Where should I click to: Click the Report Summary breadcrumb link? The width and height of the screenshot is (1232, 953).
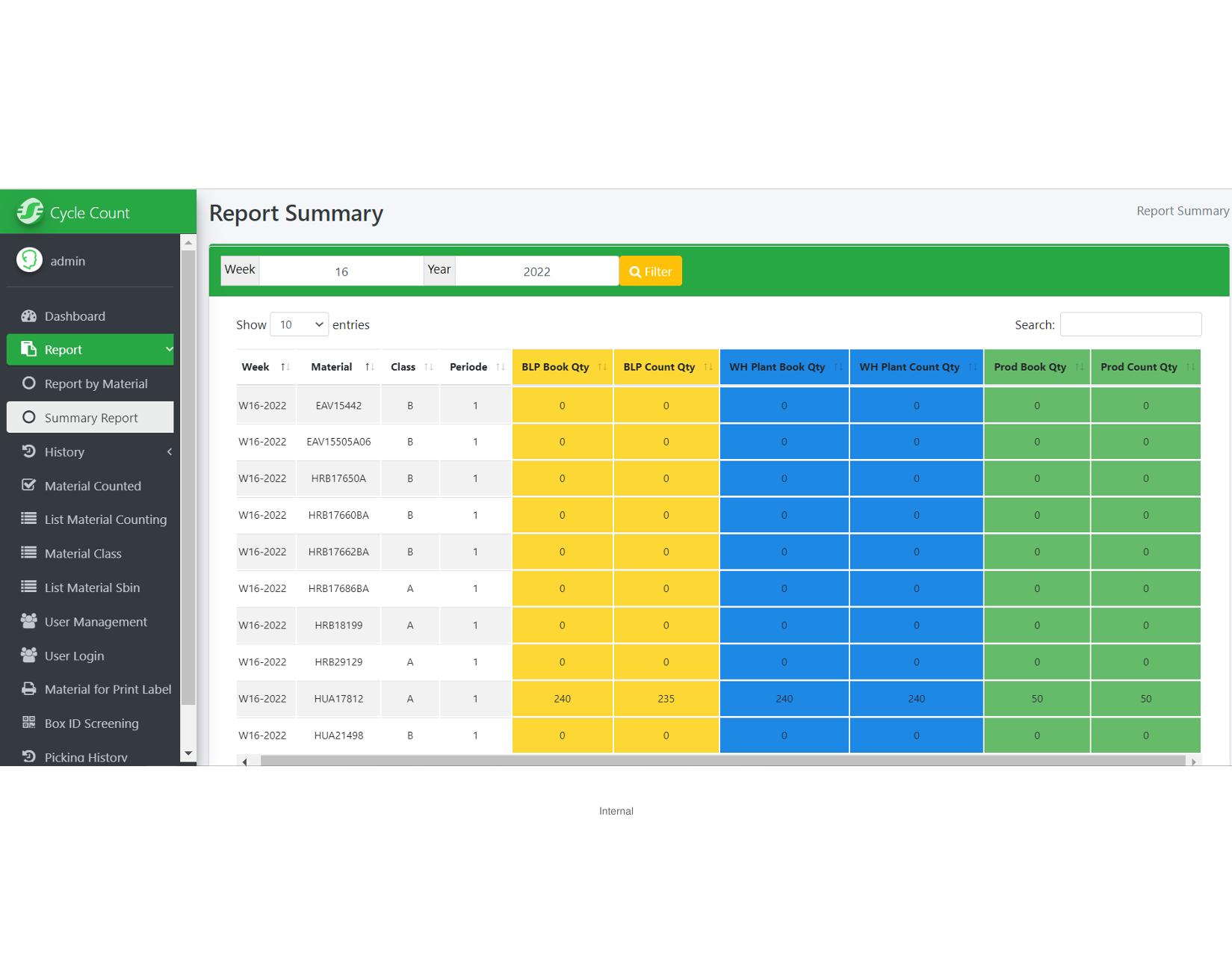coord(1182,211)
